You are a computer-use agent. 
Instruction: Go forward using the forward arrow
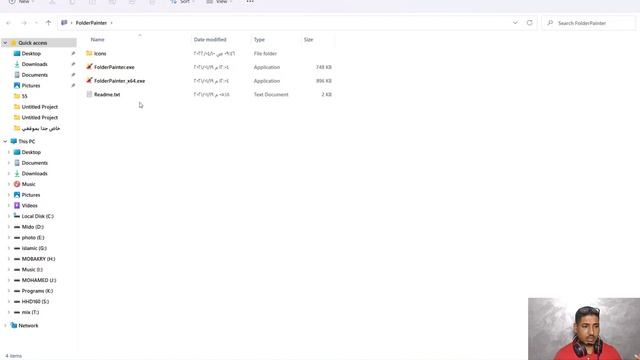(x=24, y=23)
